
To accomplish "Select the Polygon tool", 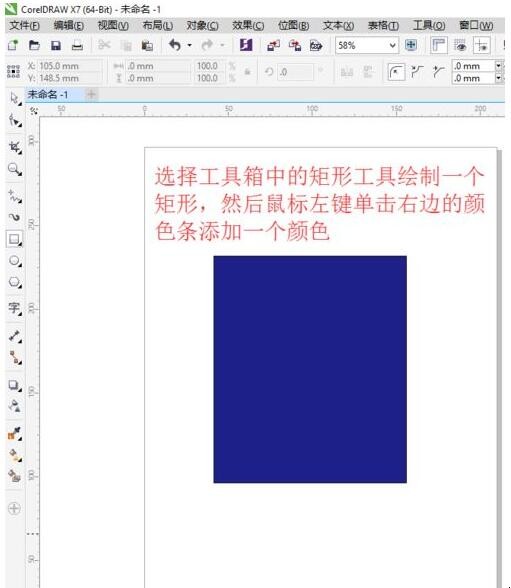I will click(x=14, y=282).
